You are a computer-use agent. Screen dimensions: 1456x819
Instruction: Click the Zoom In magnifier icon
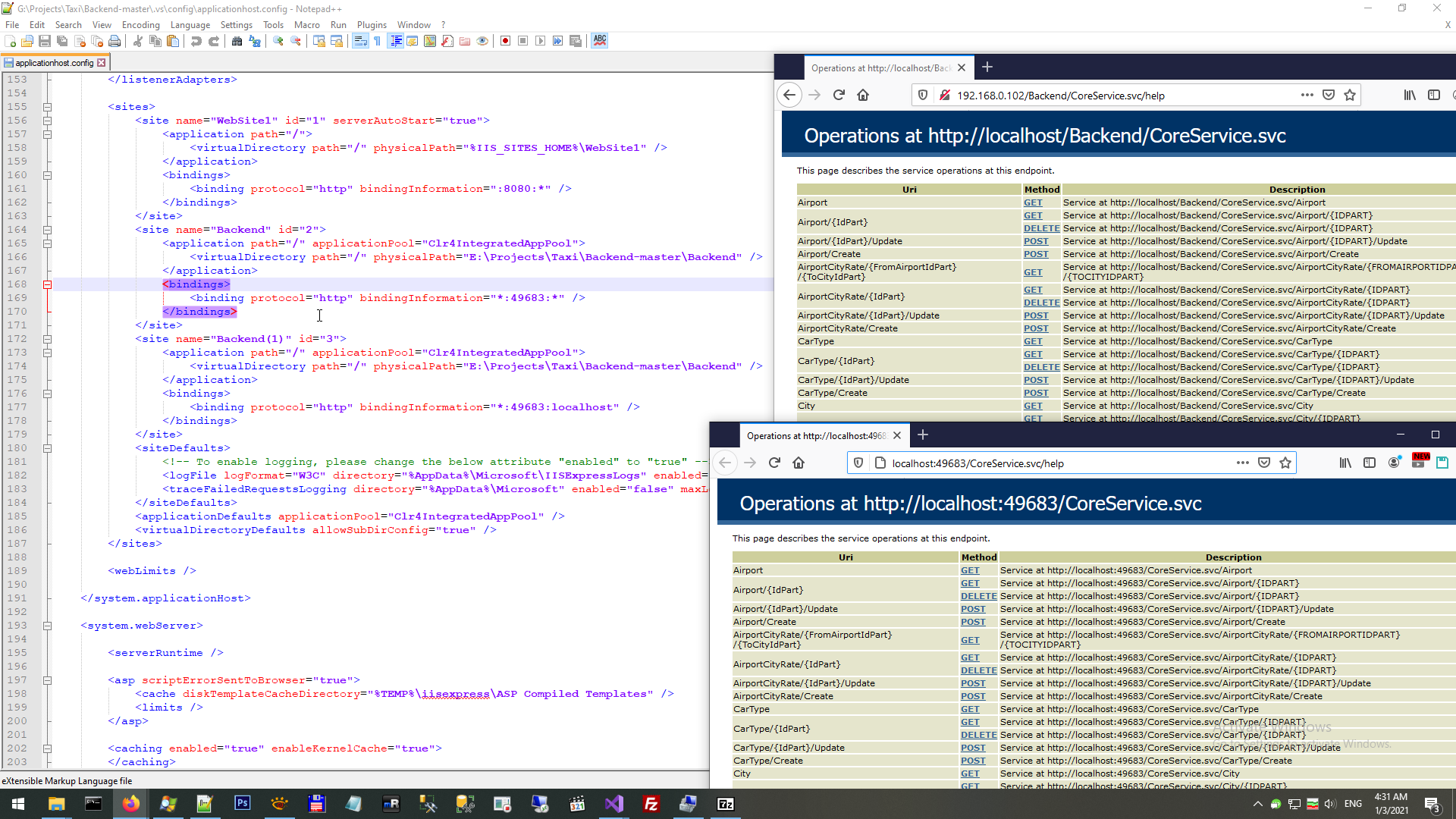point(278,41)
